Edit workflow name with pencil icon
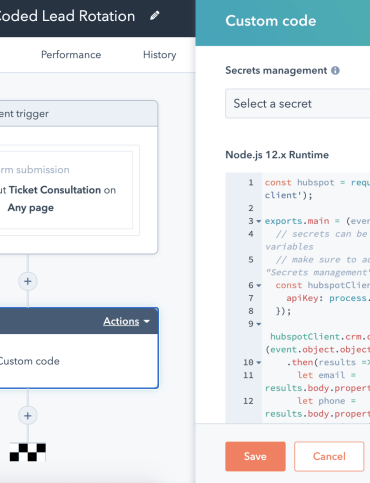Viewport: 370px width, 483px height. (154, 16)
